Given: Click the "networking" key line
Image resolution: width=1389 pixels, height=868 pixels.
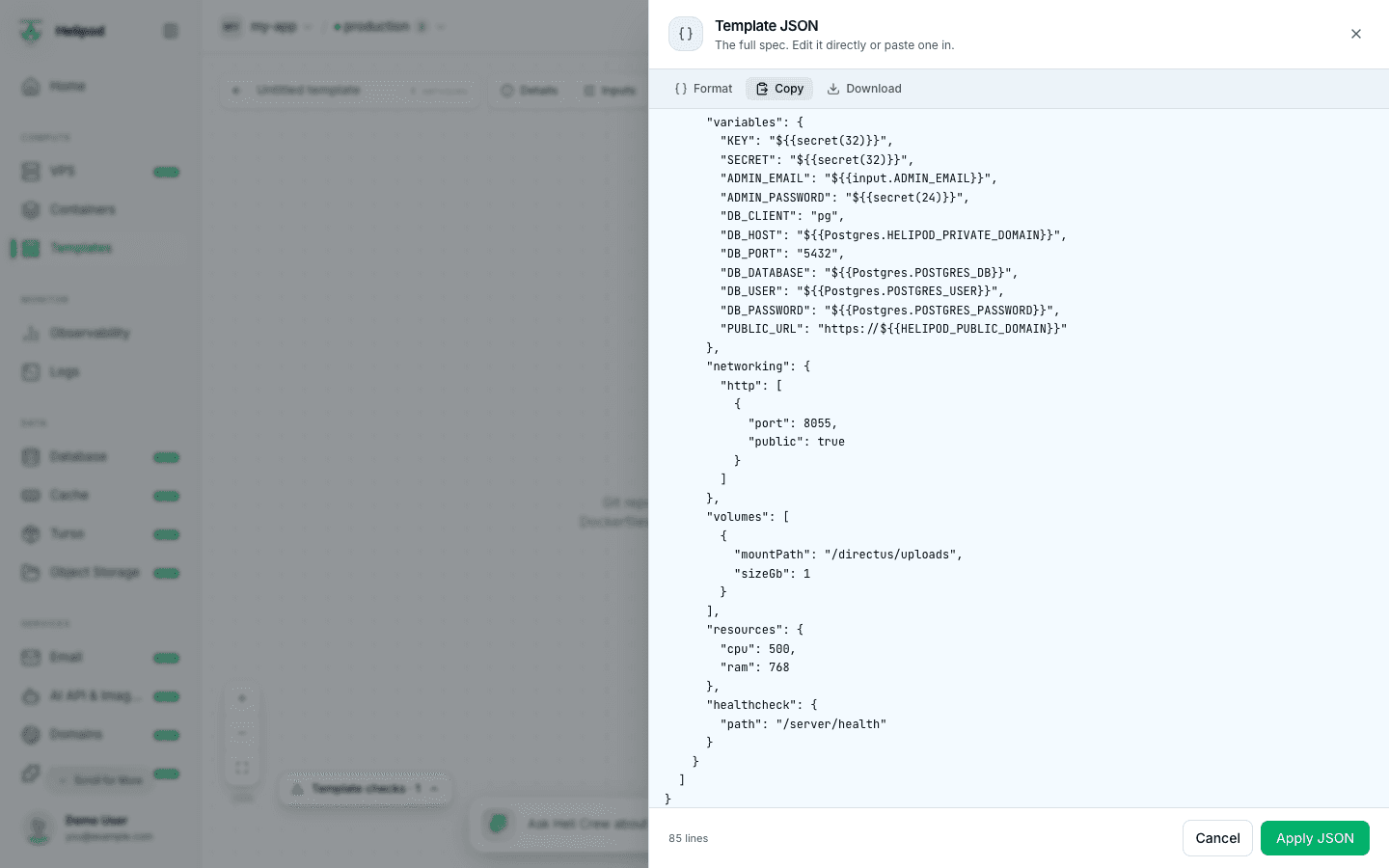Looking at the screenshot, I should [758, 366].
